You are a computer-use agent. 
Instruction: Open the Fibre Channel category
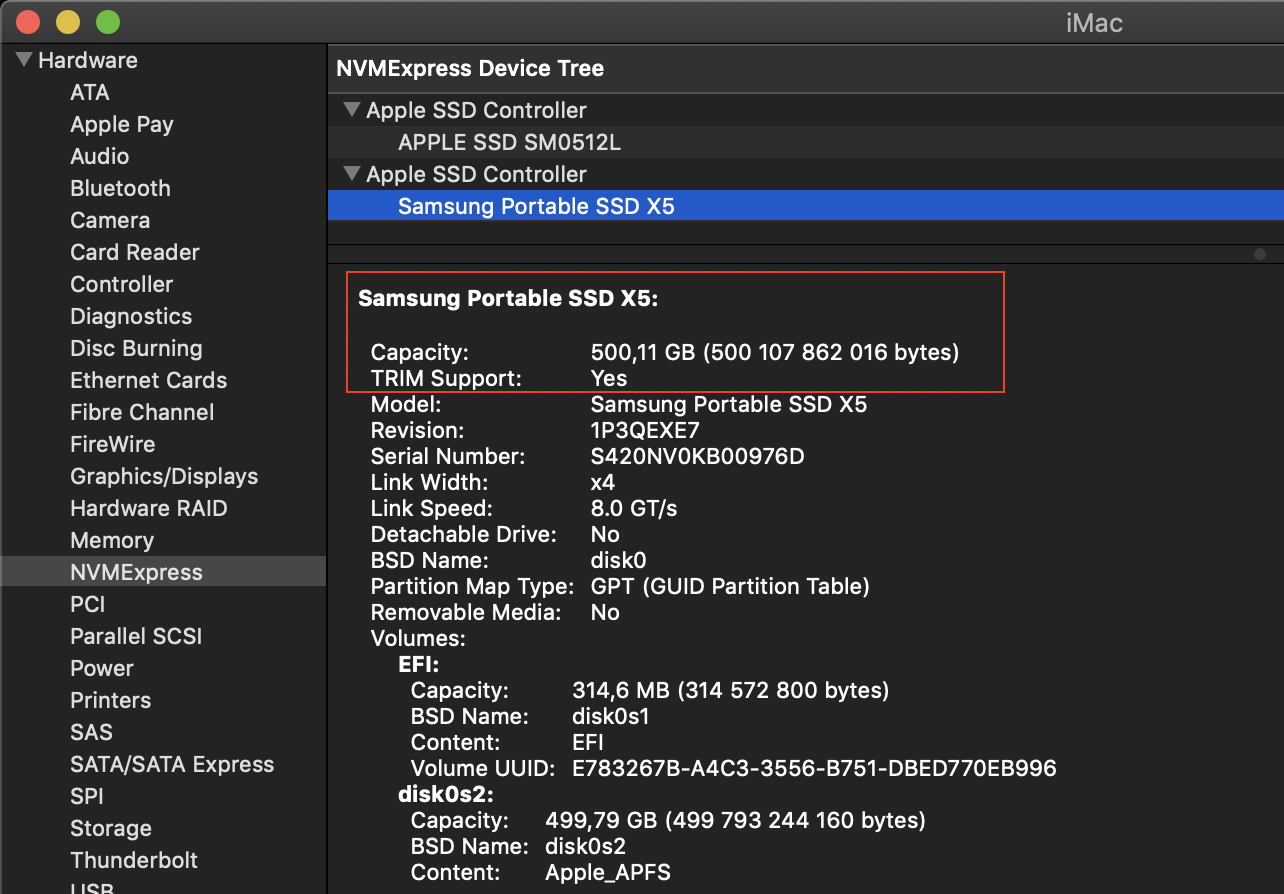click(x=142, y=412)
